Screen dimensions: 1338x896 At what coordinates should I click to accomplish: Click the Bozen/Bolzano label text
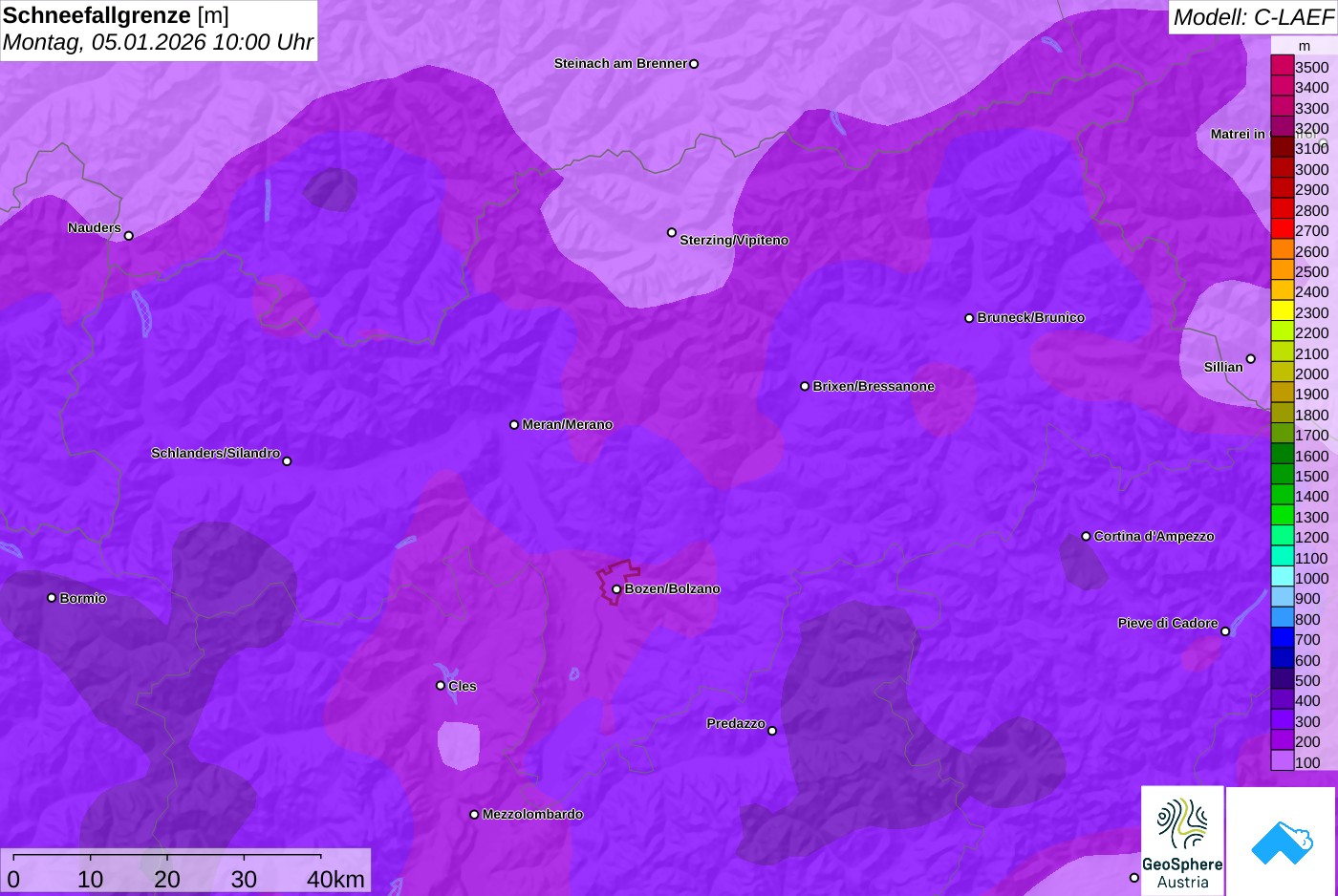pos(673,588)
